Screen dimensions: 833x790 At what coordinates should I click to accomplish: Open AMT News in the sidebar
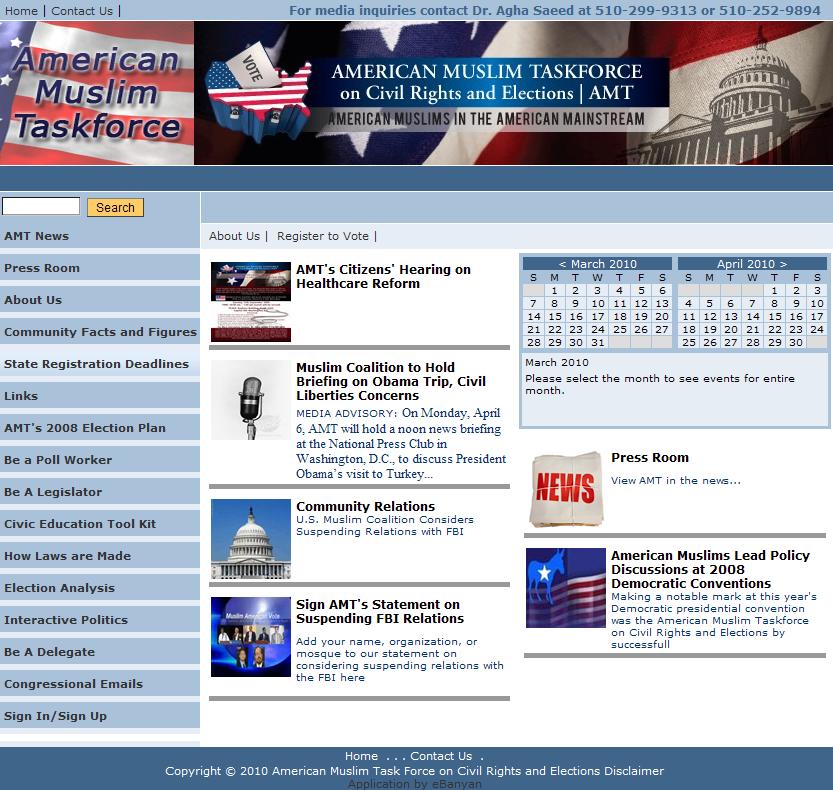[x=100, y=236]
